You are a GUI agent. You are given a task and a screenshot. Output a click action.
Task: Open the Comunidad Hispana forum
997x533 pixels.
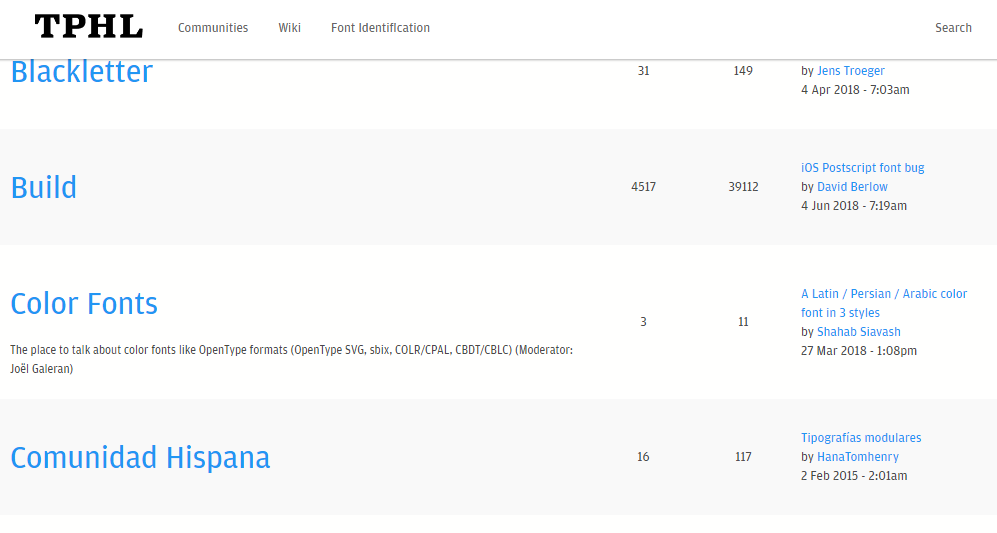tap(141, 458)
